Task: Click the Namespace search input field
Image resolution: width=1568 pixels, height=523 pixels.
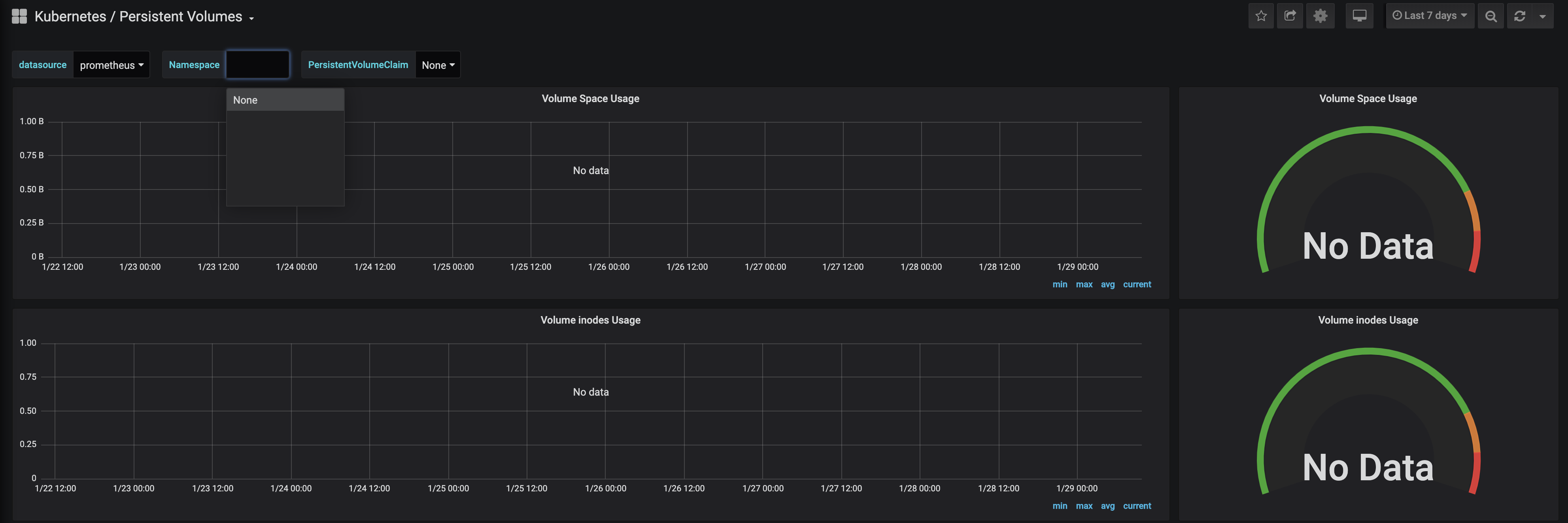Action: coord(257,64)
